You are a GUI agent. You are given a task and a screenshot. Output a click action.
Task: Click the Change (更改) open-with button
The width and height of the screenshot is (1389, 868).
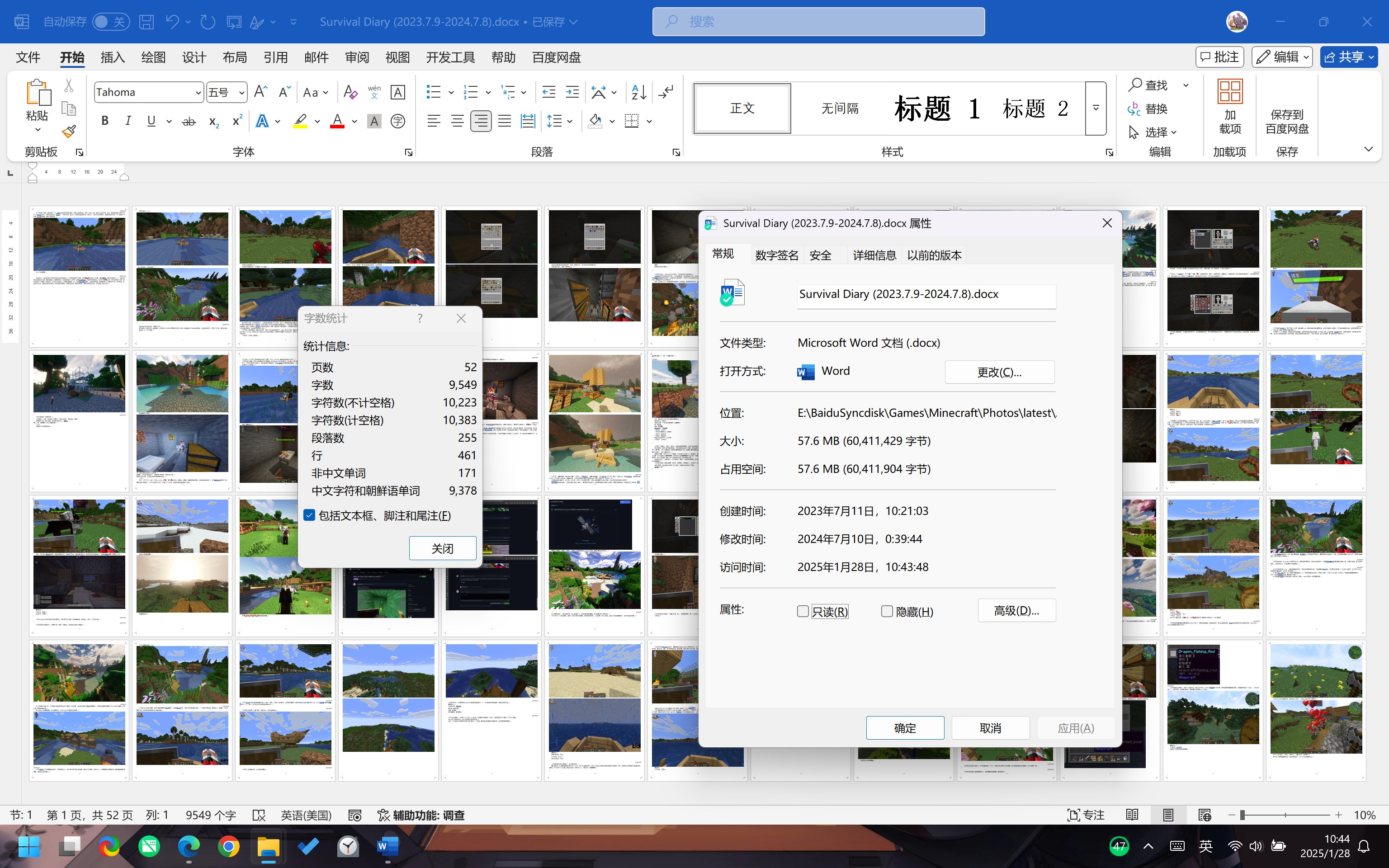coord(999,372)
